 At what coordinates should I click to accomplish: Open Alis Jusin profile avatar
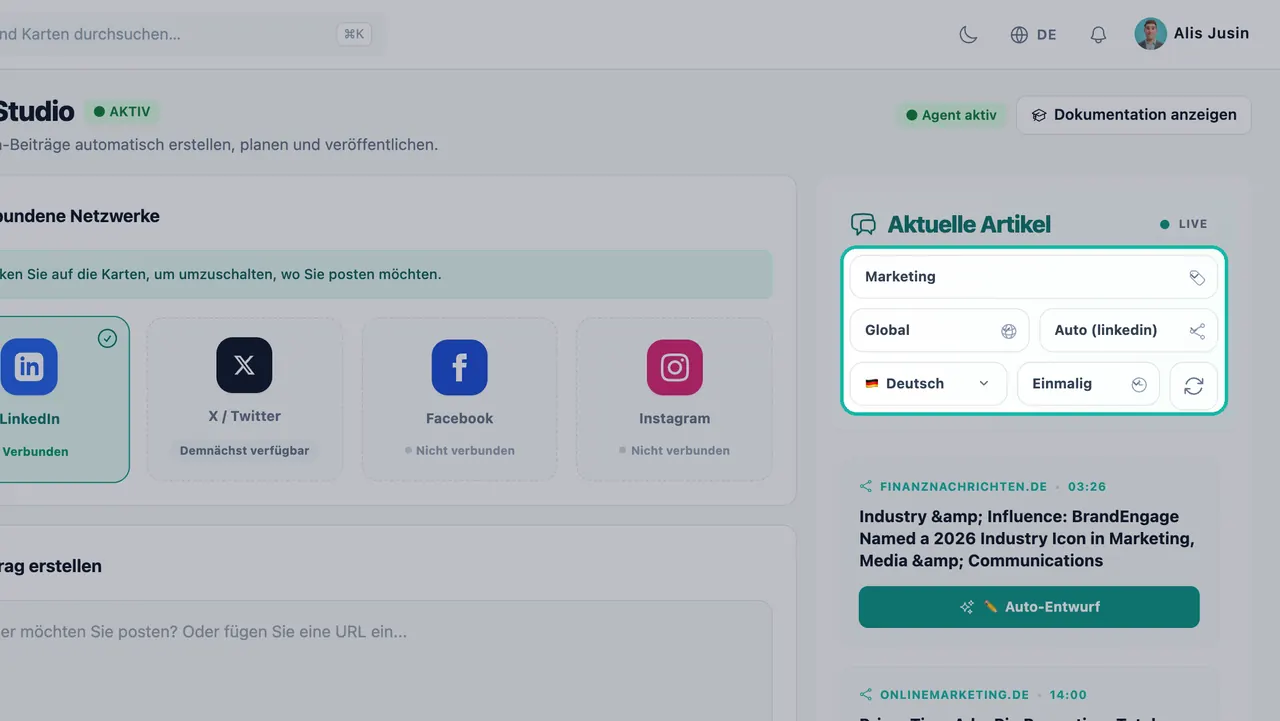click(1150, 34)
